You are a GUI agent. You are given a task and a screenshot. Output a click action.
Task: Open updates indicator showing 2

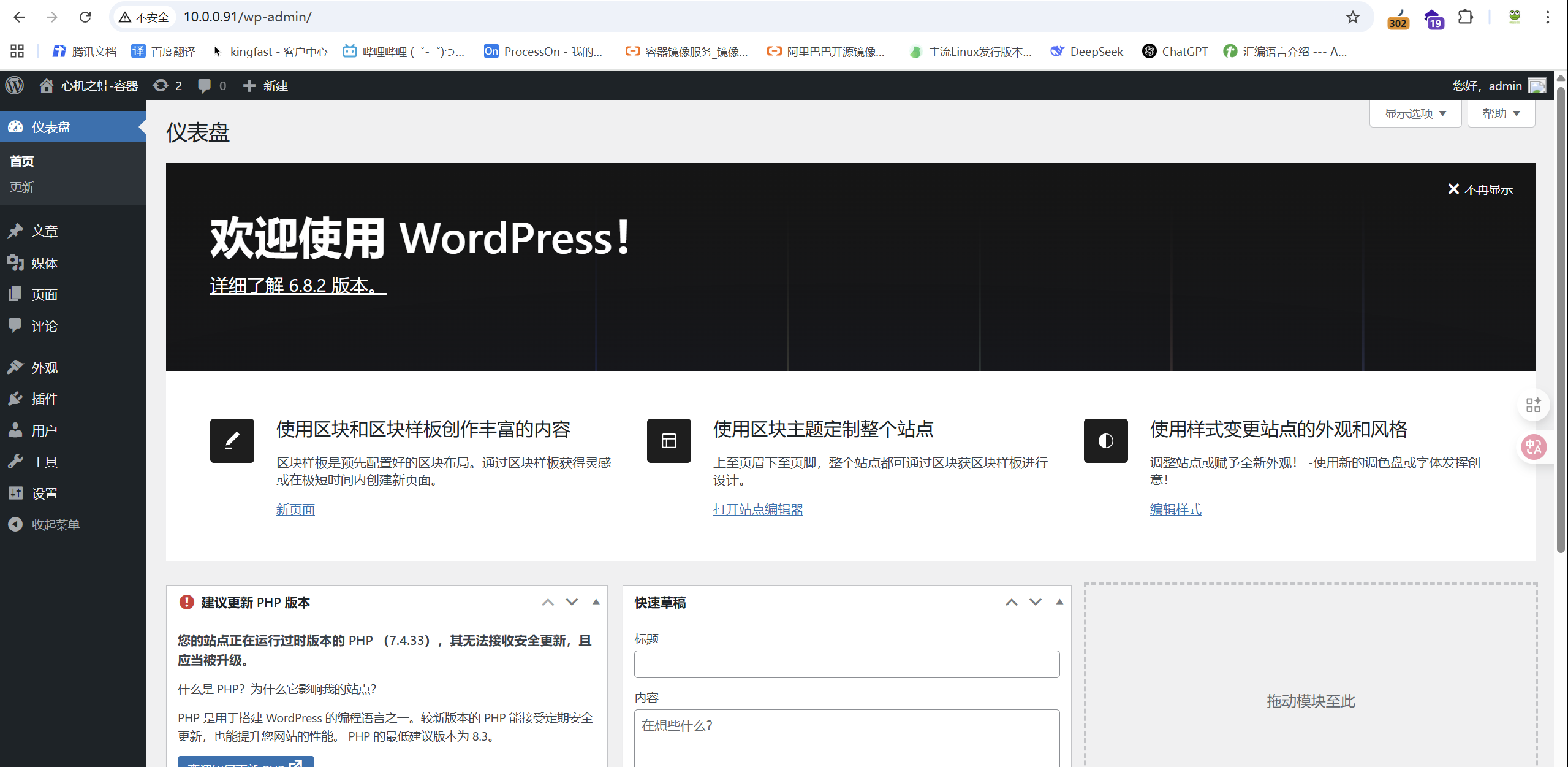coord(167,85)
